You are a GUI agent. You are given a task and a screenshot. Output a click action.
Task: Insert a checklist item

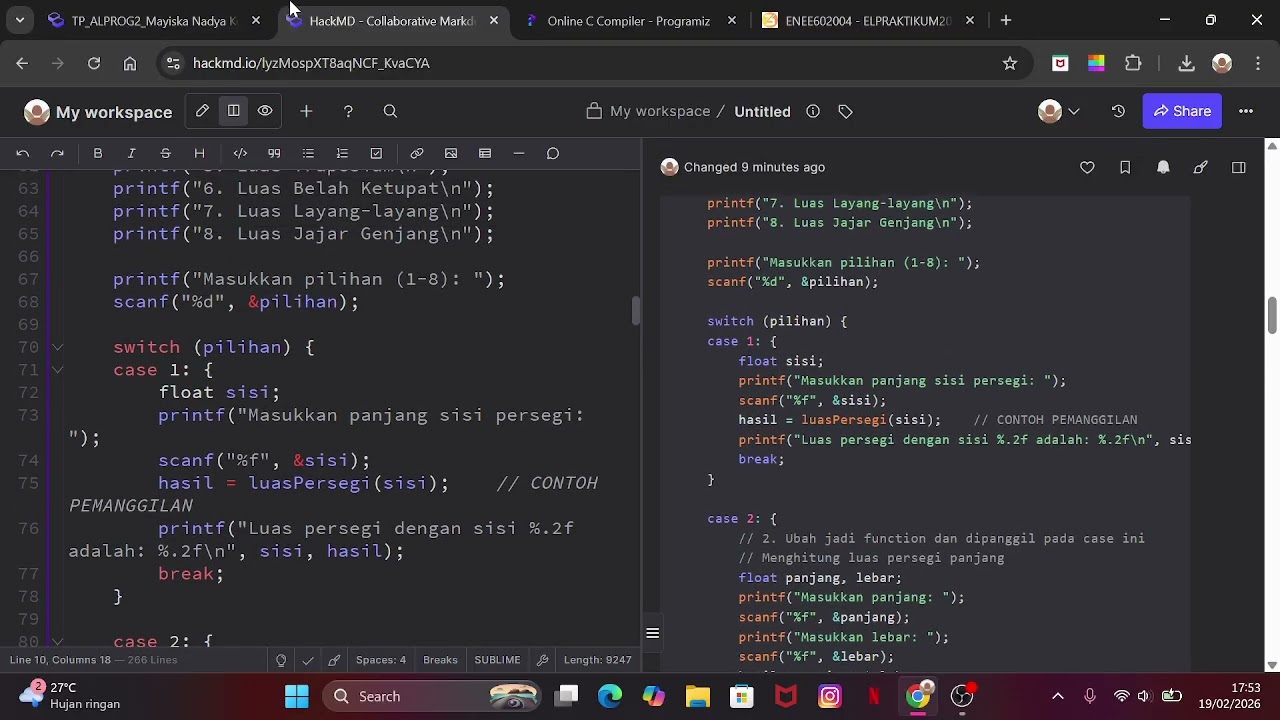pyautogui.click(x=376, y=153)
